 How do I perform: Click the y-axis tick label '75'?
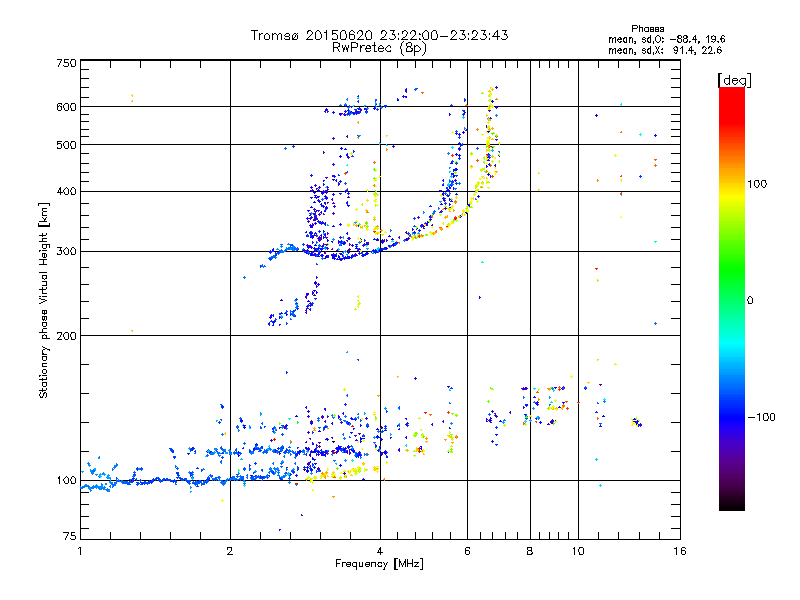tap(70, 536)
